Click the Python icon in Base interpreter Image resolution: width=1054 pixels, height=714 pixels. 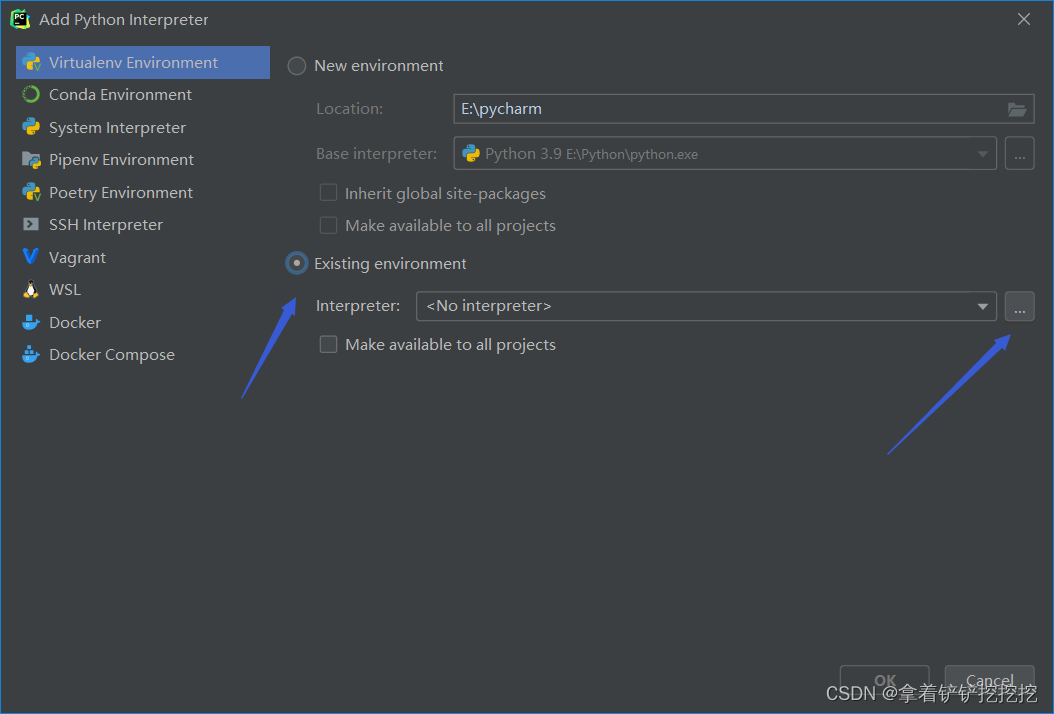tap(471, 154)
